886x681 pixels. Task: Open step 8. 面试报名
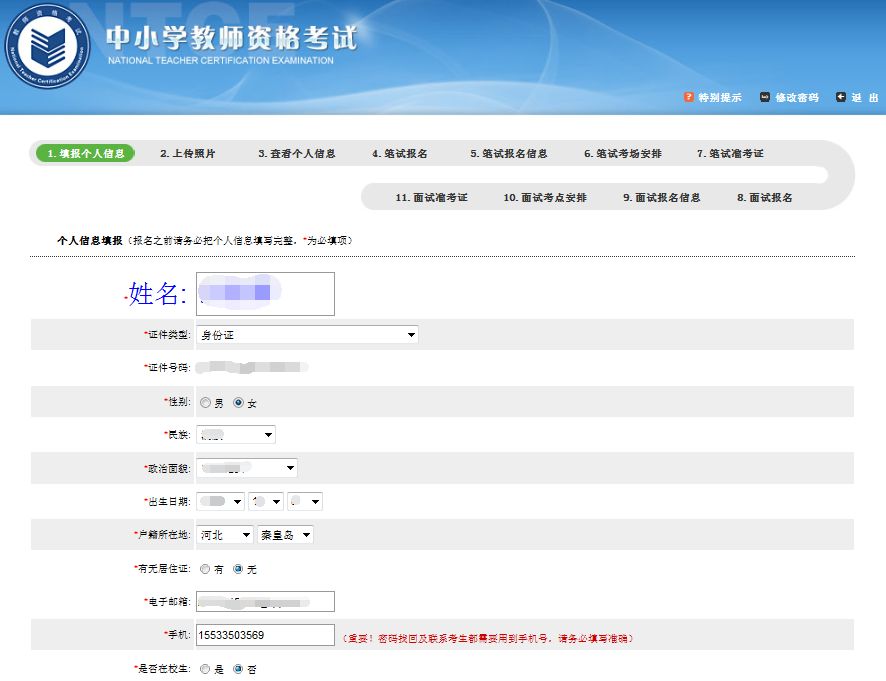(765, 198)
